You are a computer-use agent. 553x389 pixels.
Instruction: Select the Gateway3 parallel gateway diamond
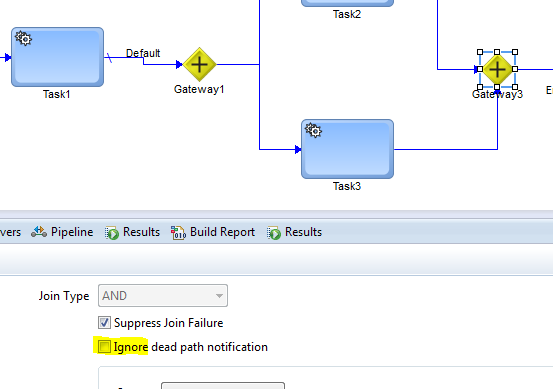[497, 69]
